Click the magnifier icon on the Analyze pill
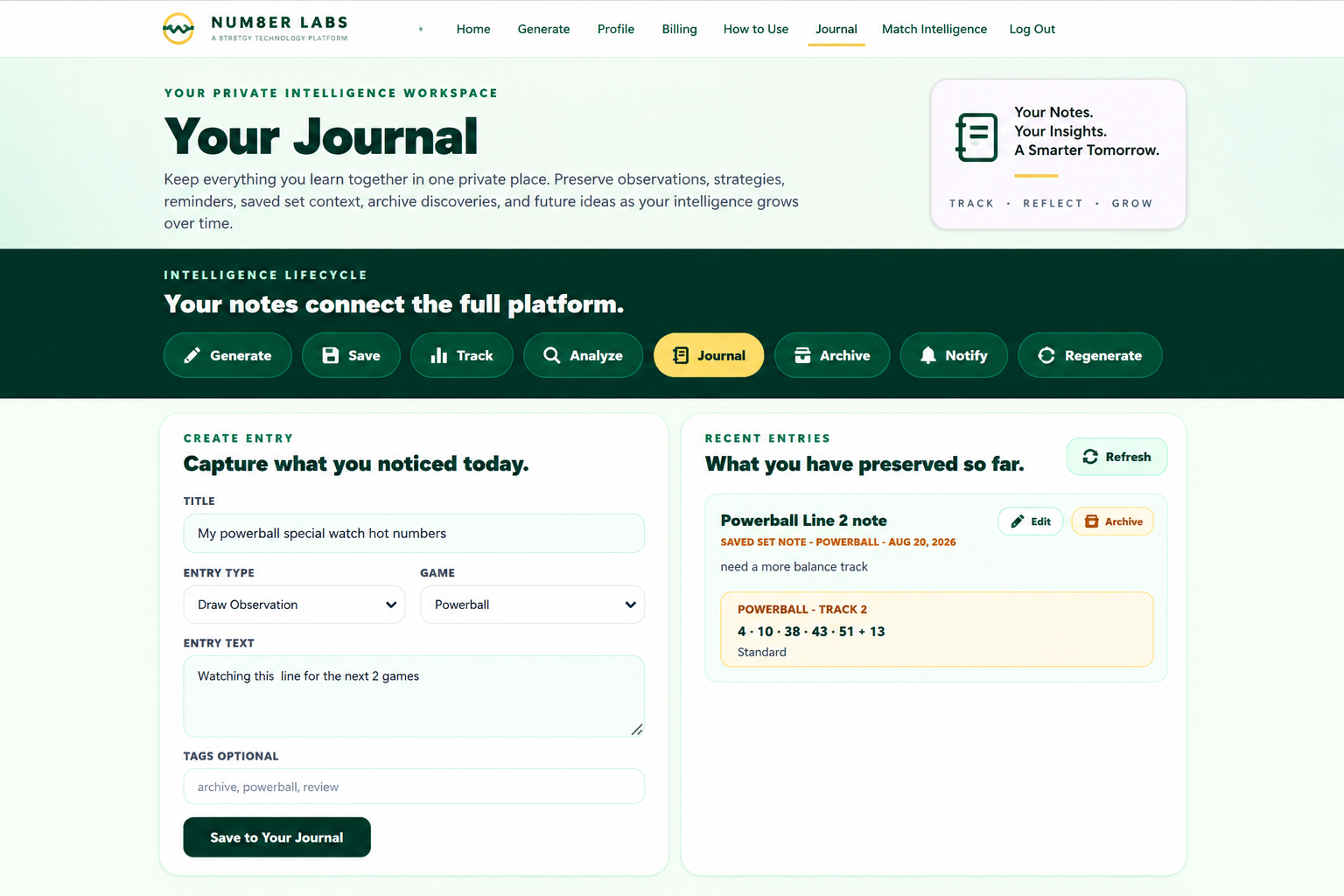 [552, 355]
